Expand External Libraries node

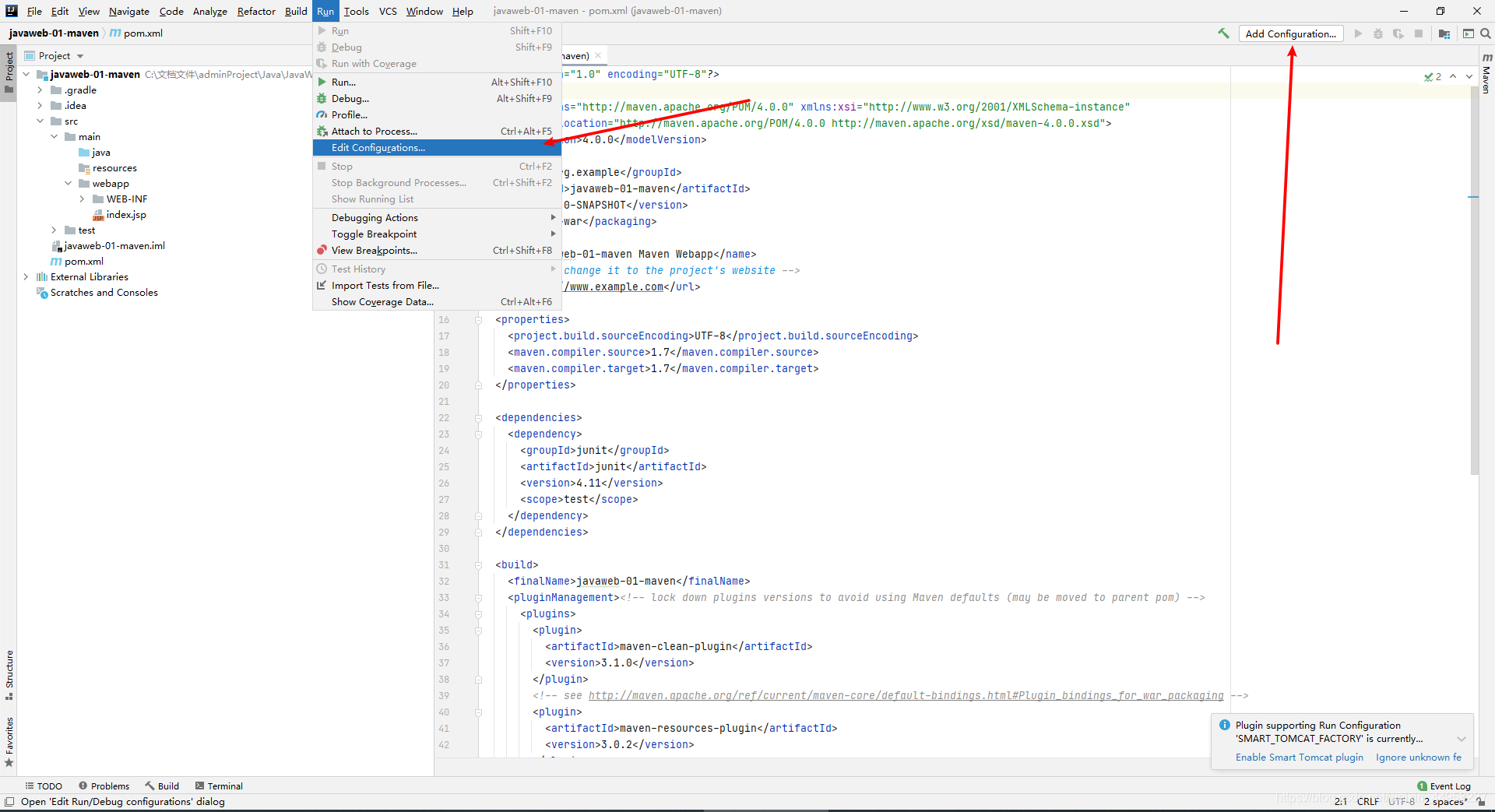tap(26, 277)
